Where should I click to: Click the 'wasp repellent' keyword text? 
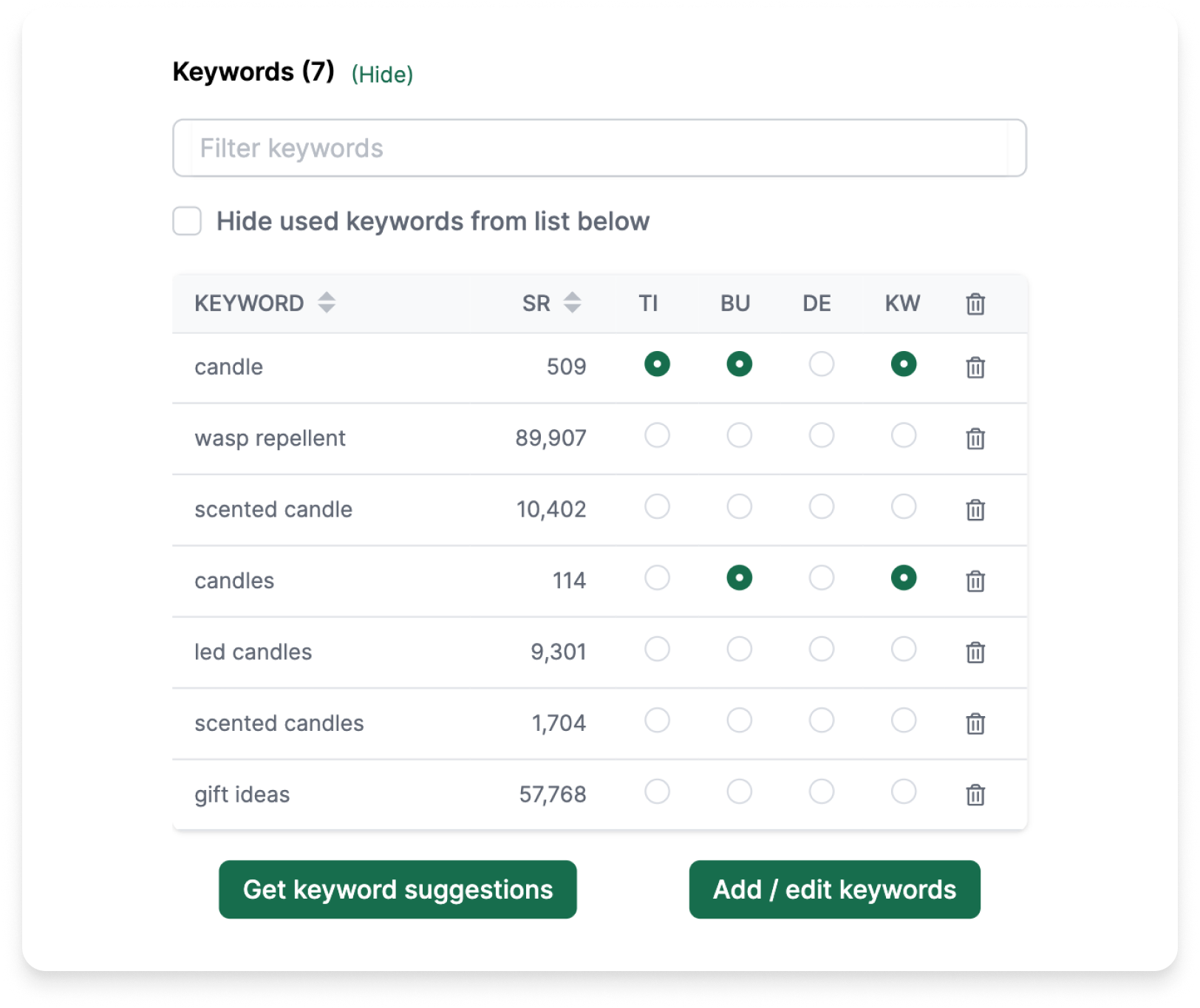tap(270, 438)
